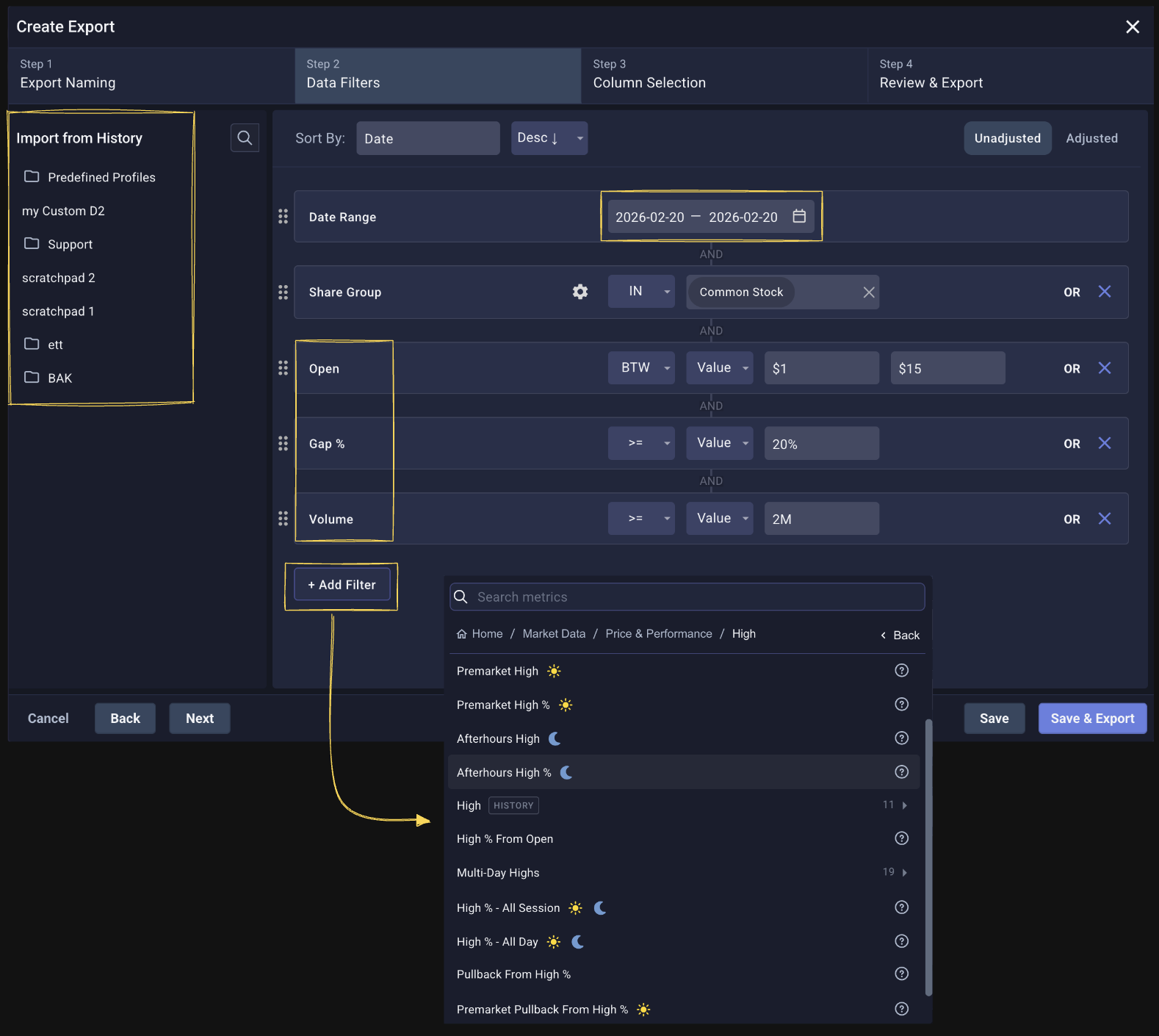Grab the drag handle of Open row
This screenshot has width=1159, height=1036.
point(283,368)
